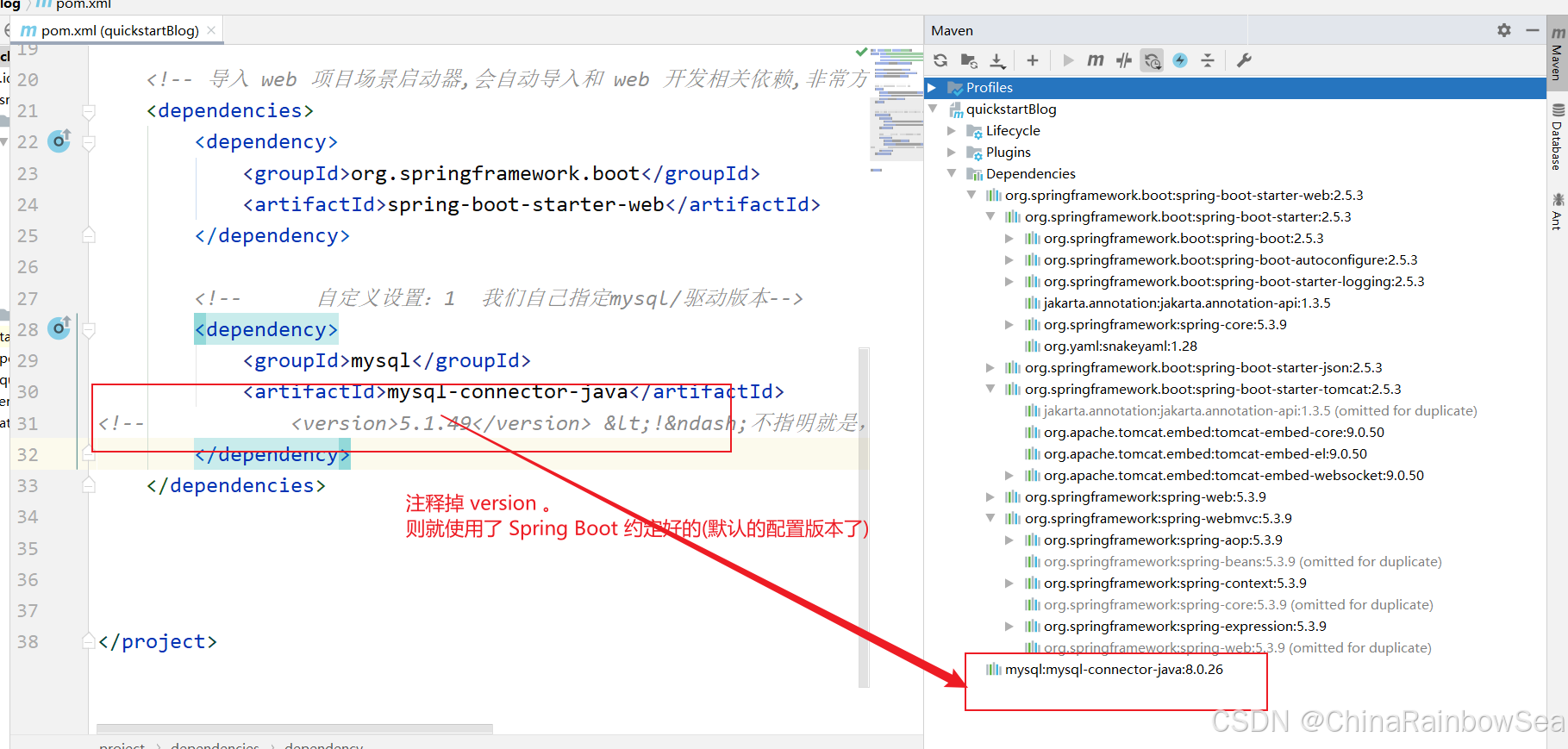Open the Ant side tab

point(1558,212)
